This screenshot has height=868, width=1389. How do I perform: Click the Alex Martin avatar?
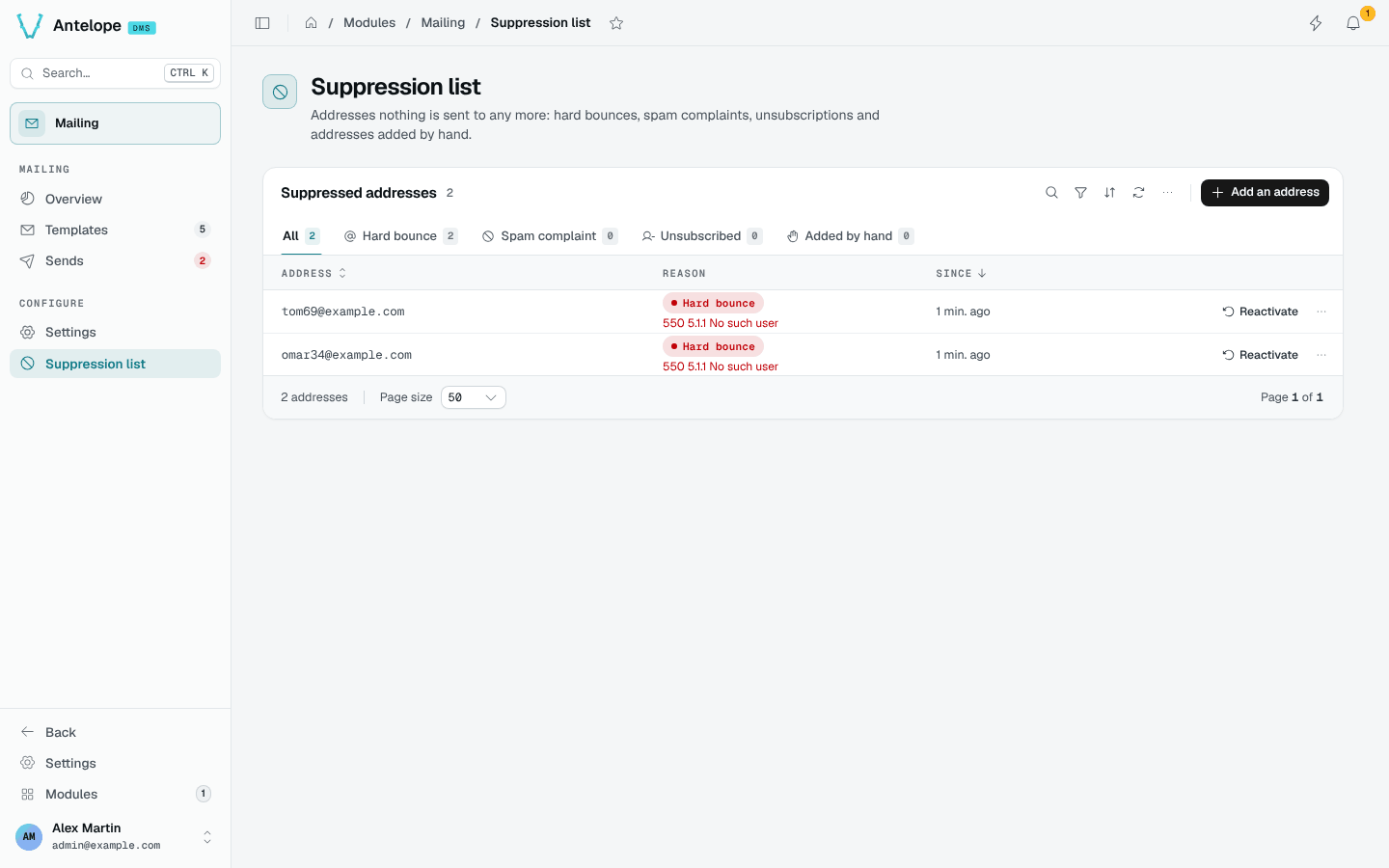[29, 836]
